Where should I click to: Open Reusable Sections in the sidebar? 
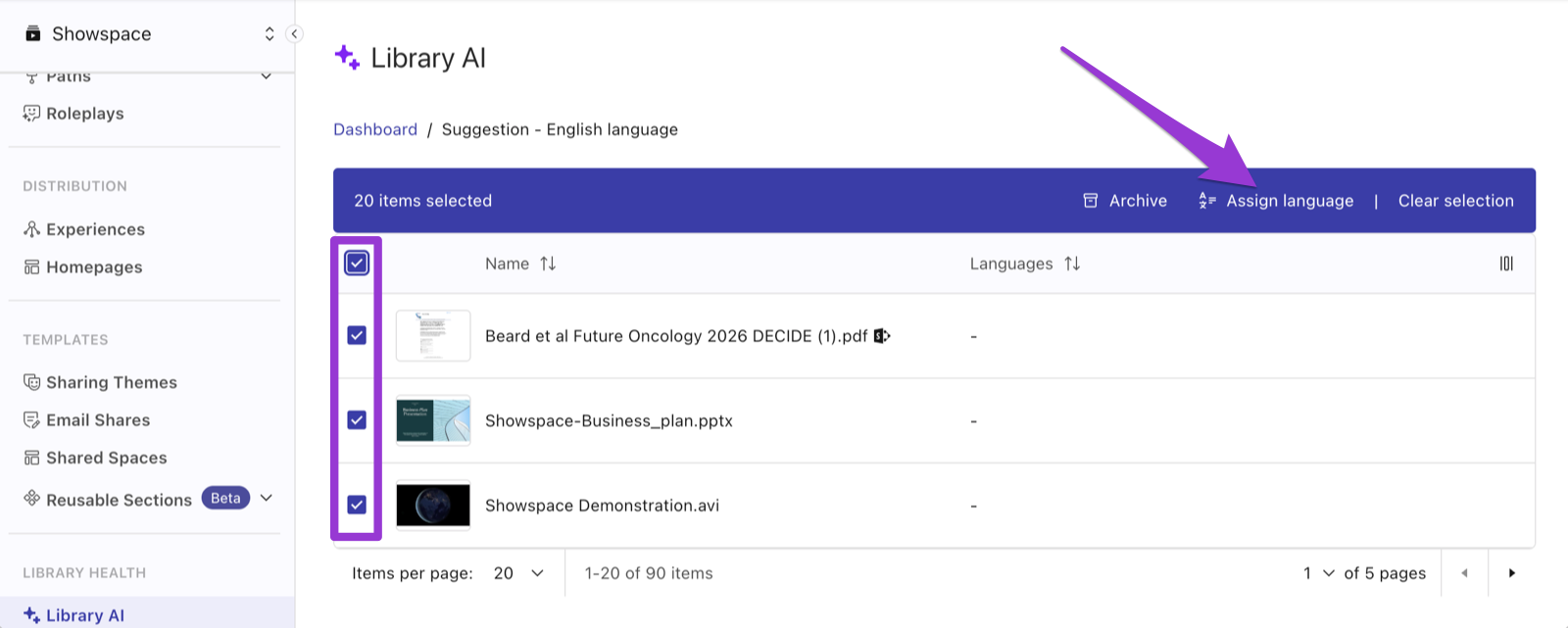tap(119, 500)
